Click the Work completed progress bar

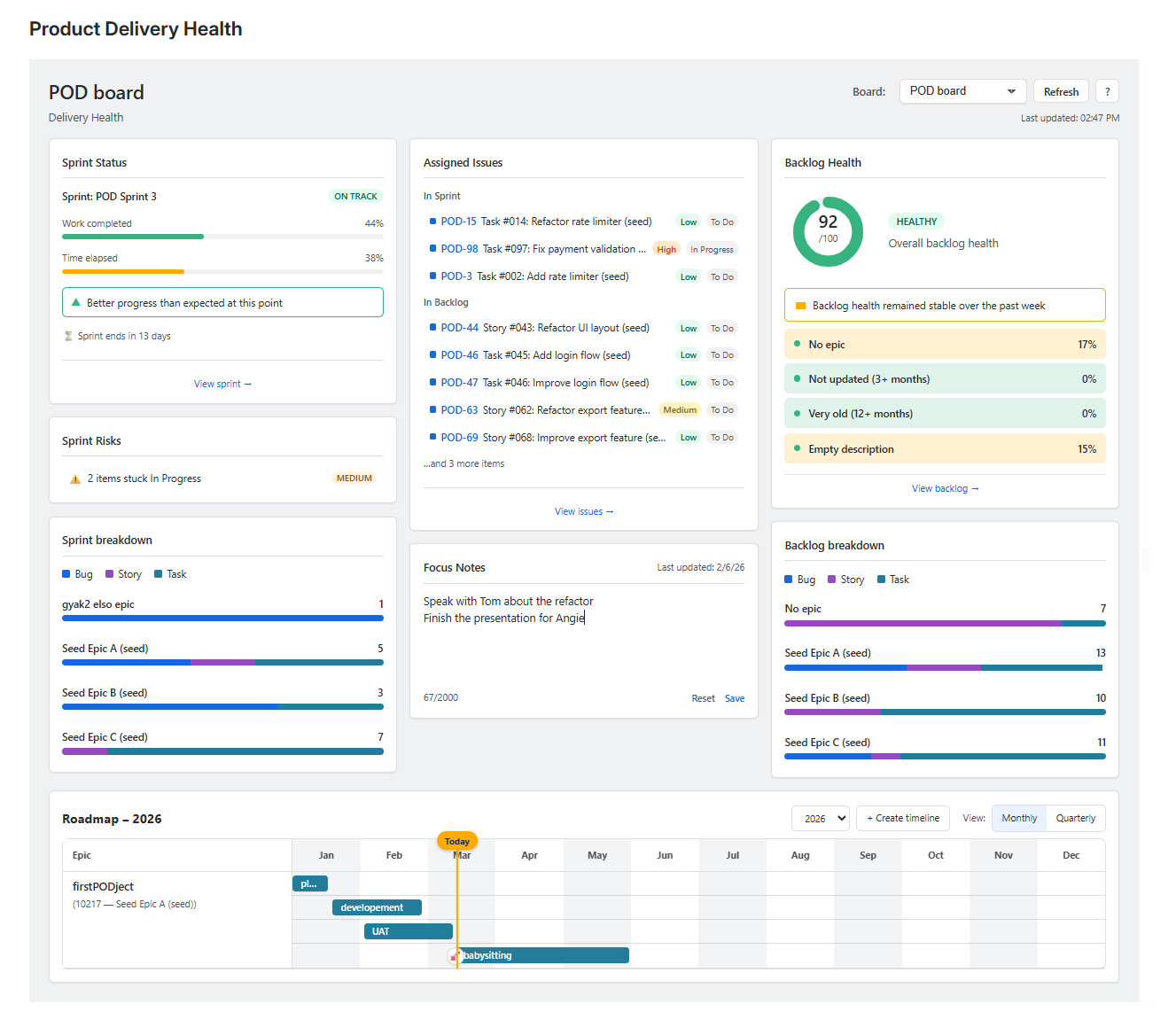222,237
